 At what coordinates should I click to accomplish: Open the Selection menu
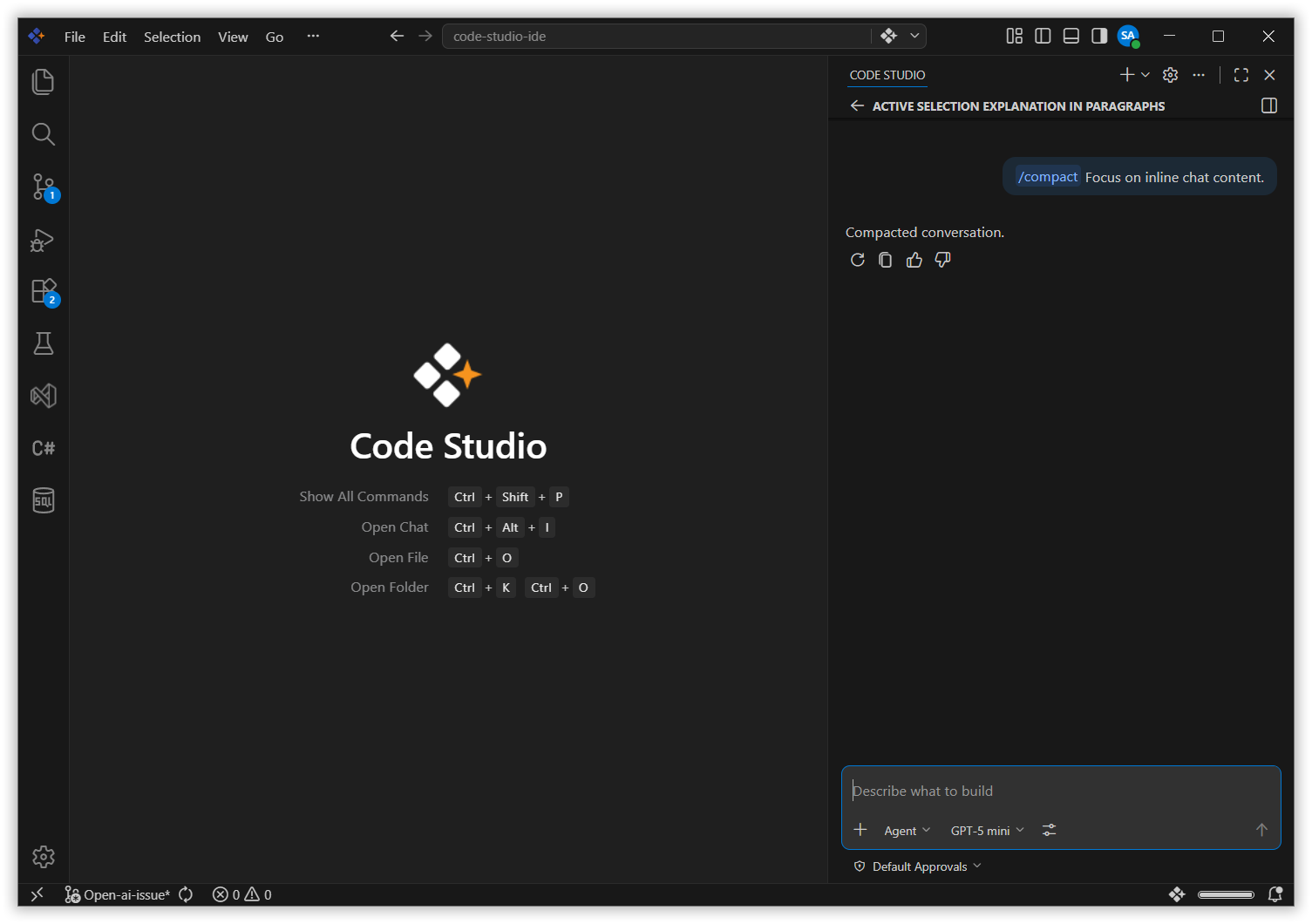coord(172,37)
